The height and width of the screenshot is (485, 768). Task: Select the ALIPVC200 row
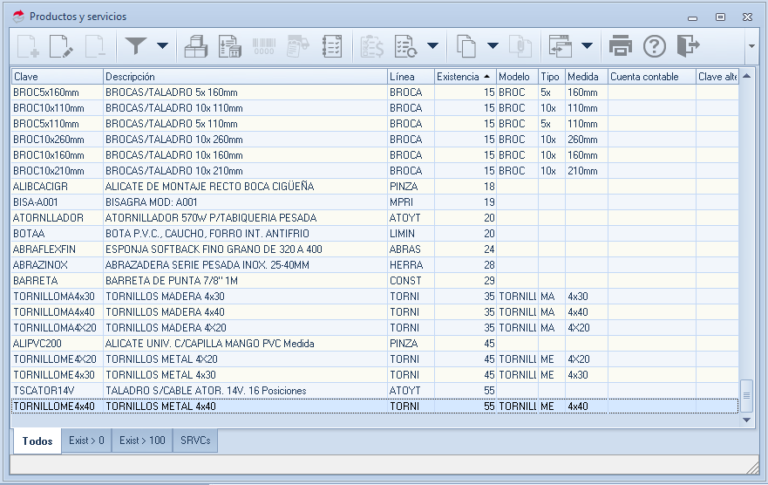point(375,343)
